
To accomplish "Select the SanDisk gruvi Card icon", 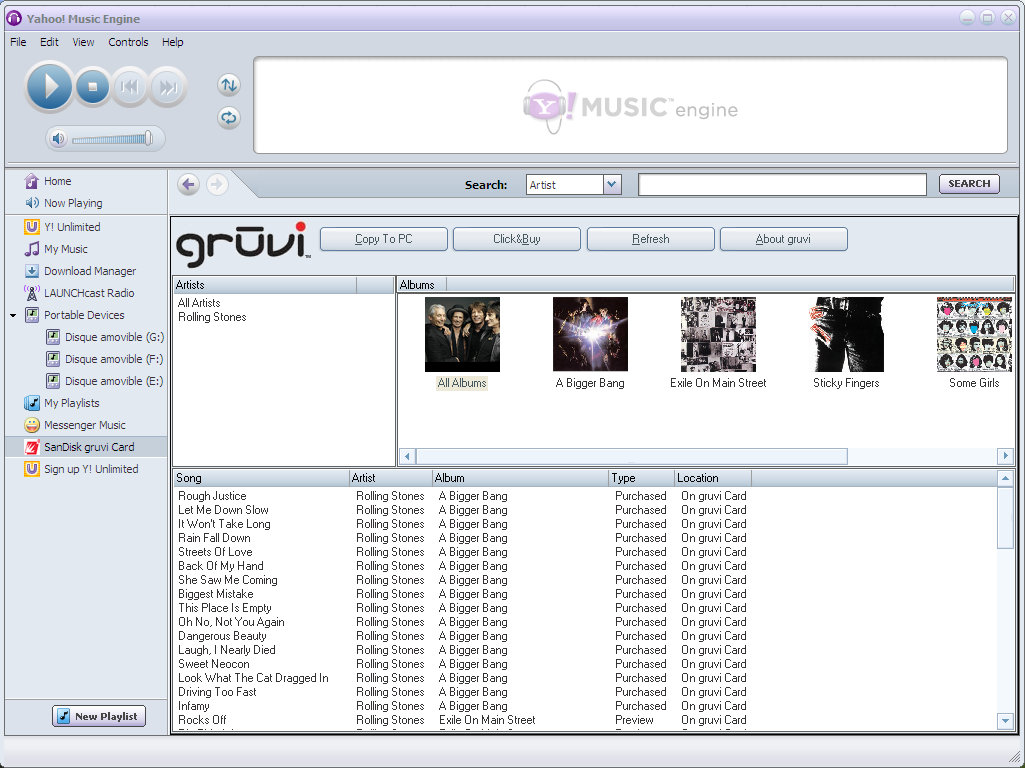I will pos(31,447).
